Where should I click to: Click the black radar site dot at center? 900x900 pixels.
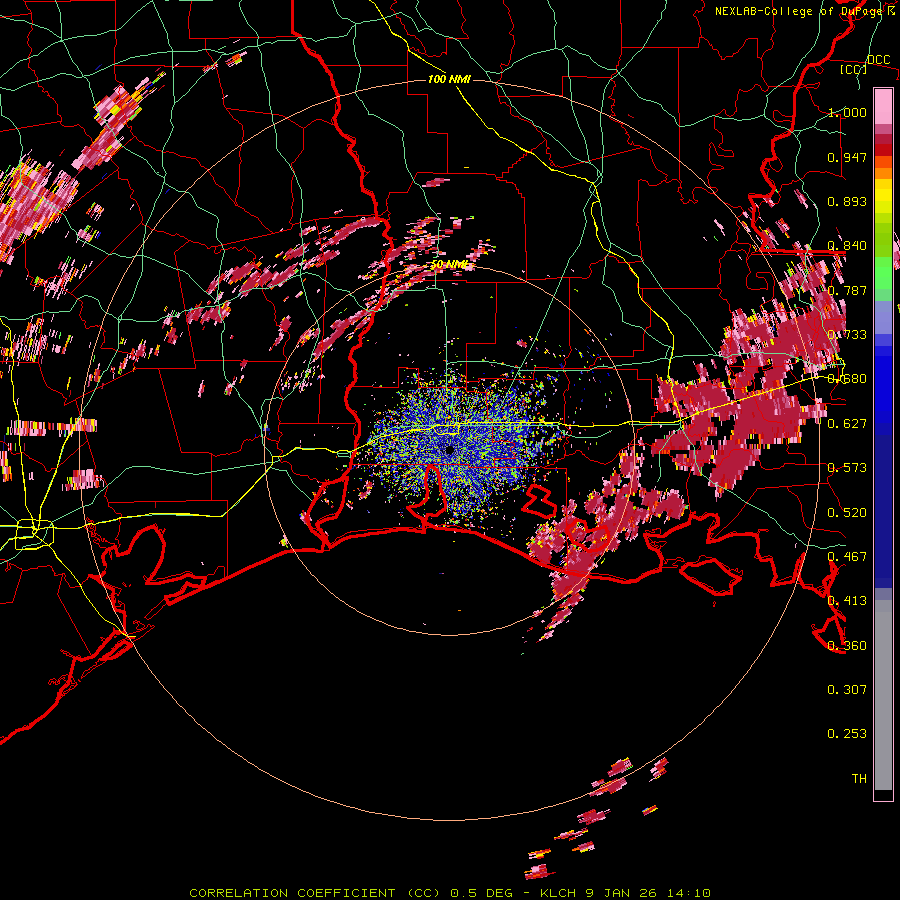coord(449,451)
